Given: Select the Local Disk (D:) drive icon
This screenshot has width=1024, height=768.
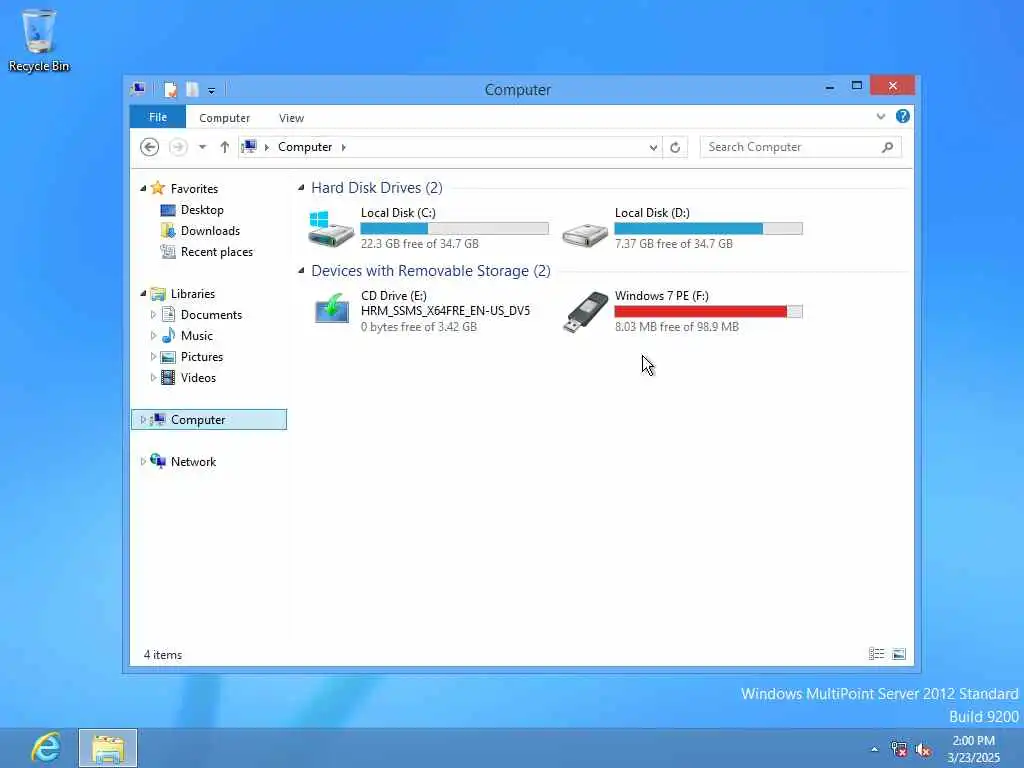Looking at the screenshot, I should 585,234.
